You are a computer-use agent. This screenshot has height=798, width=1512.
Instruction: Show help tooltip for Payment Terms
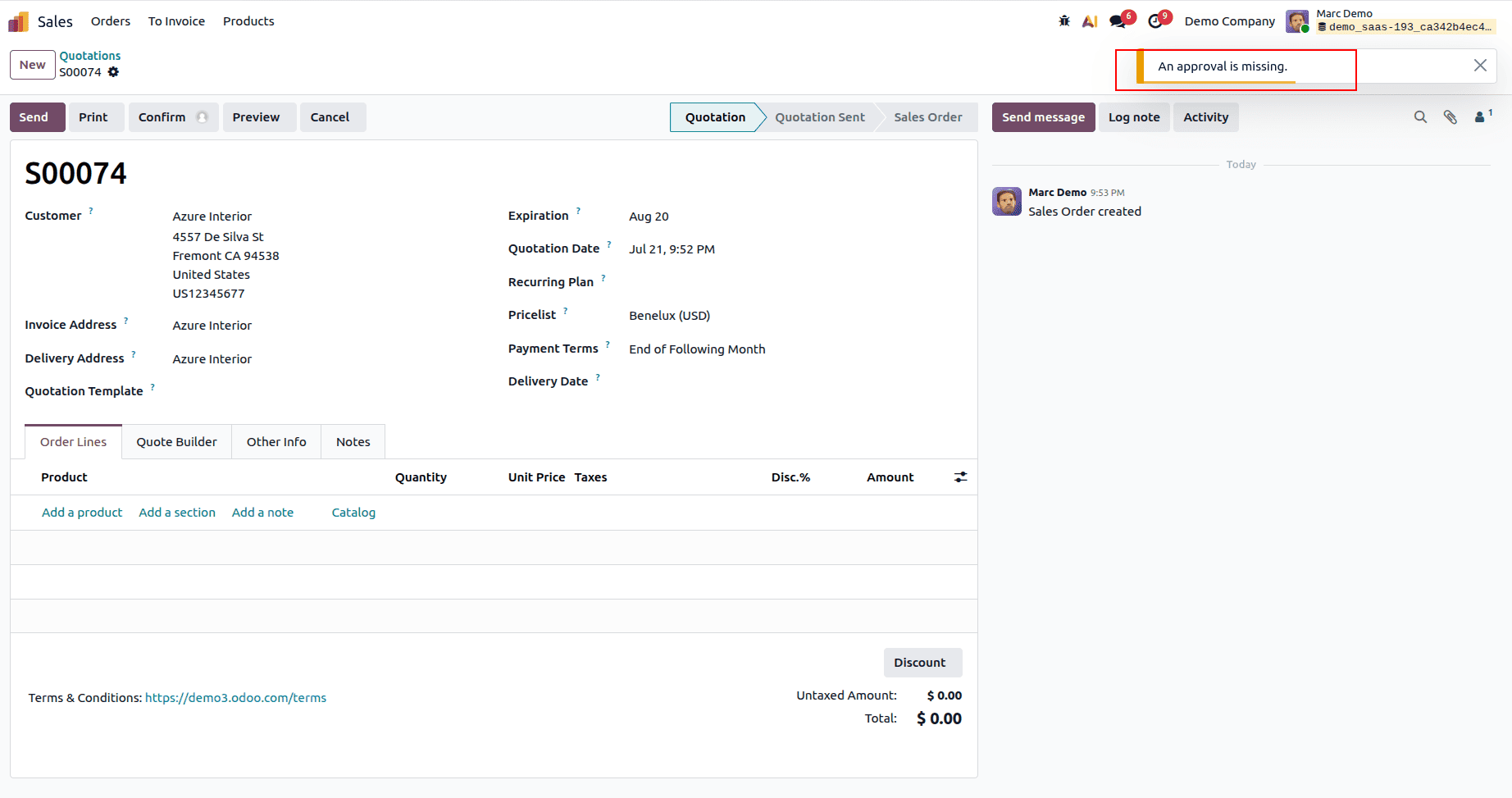(608, 344)
